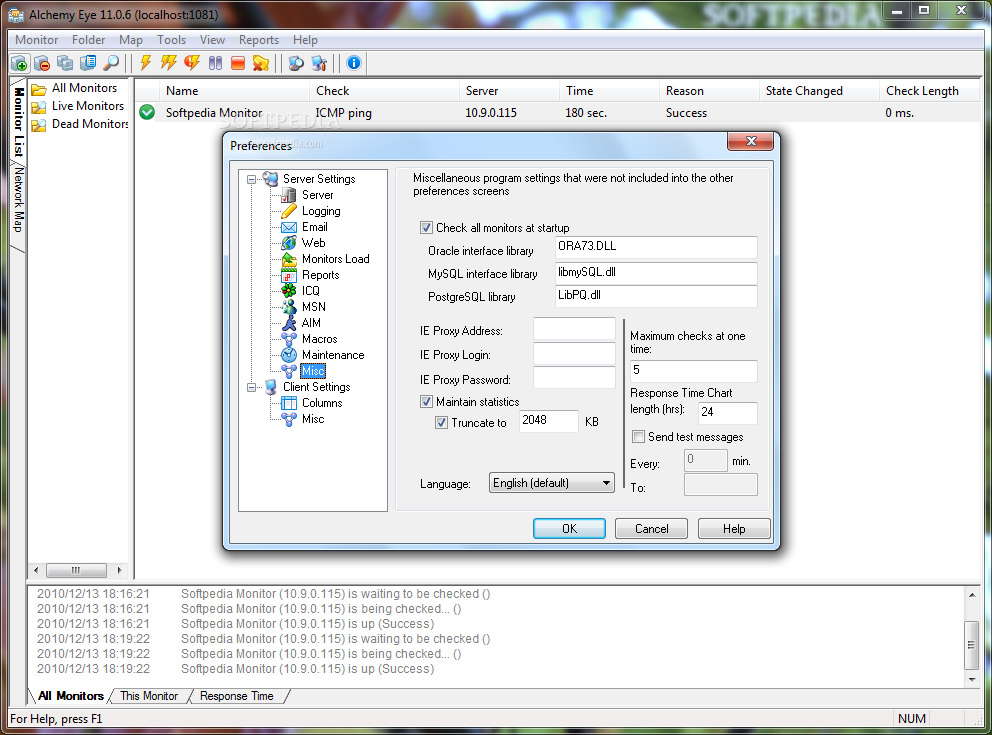
Task: Toggle Maintain statistics checkbox
Action: pyautogui.click(x=426, y=402)
